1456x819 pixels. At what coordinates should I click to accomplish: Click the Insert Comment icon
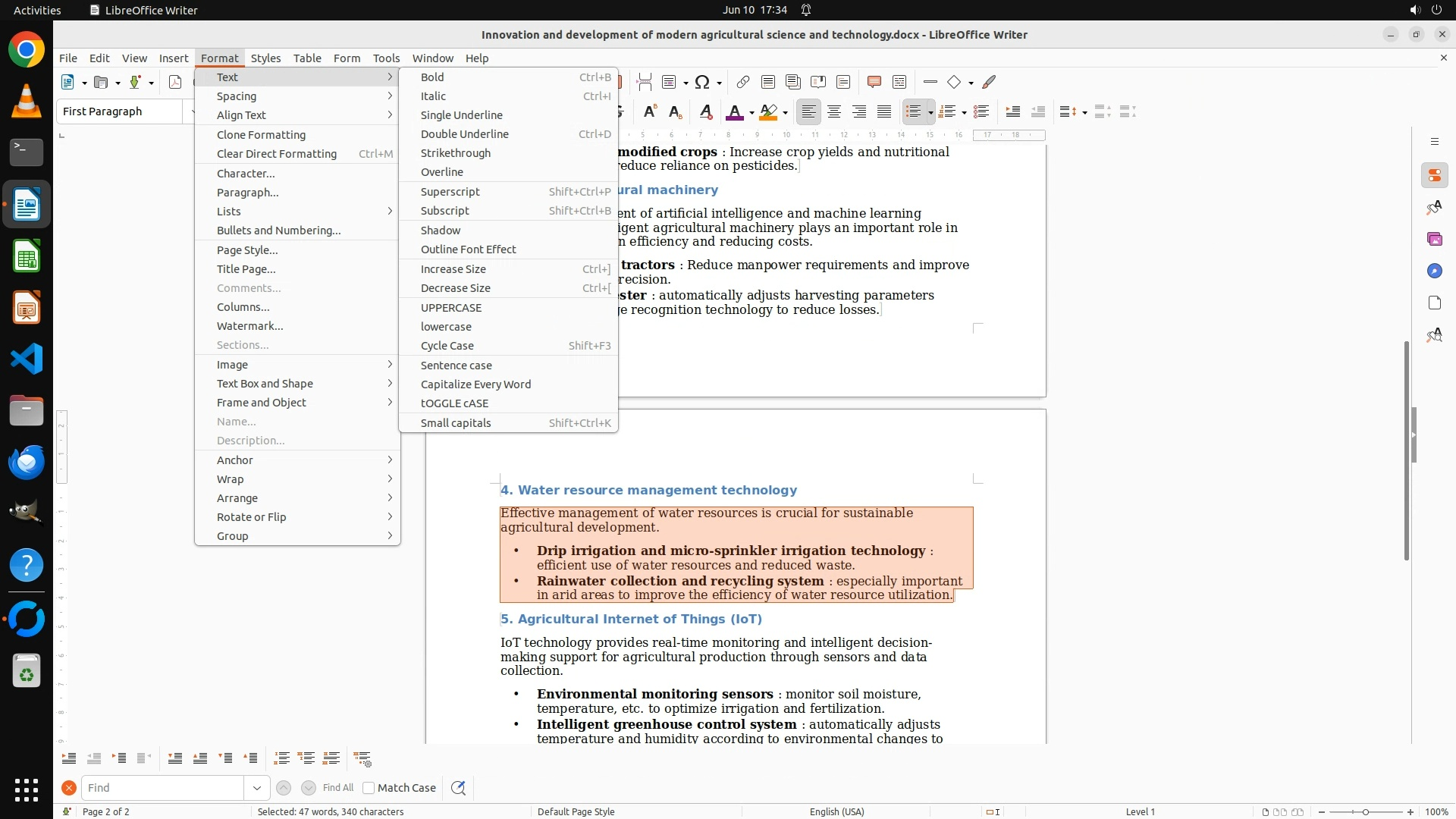pyautogui.click(x=874, y=82)
